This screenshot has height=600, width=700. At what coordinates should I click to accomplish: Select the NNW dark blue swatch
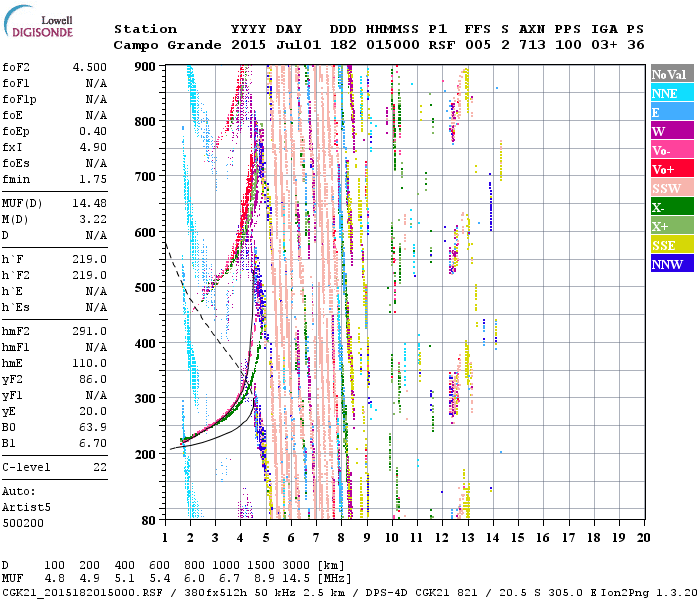point(672,263)
